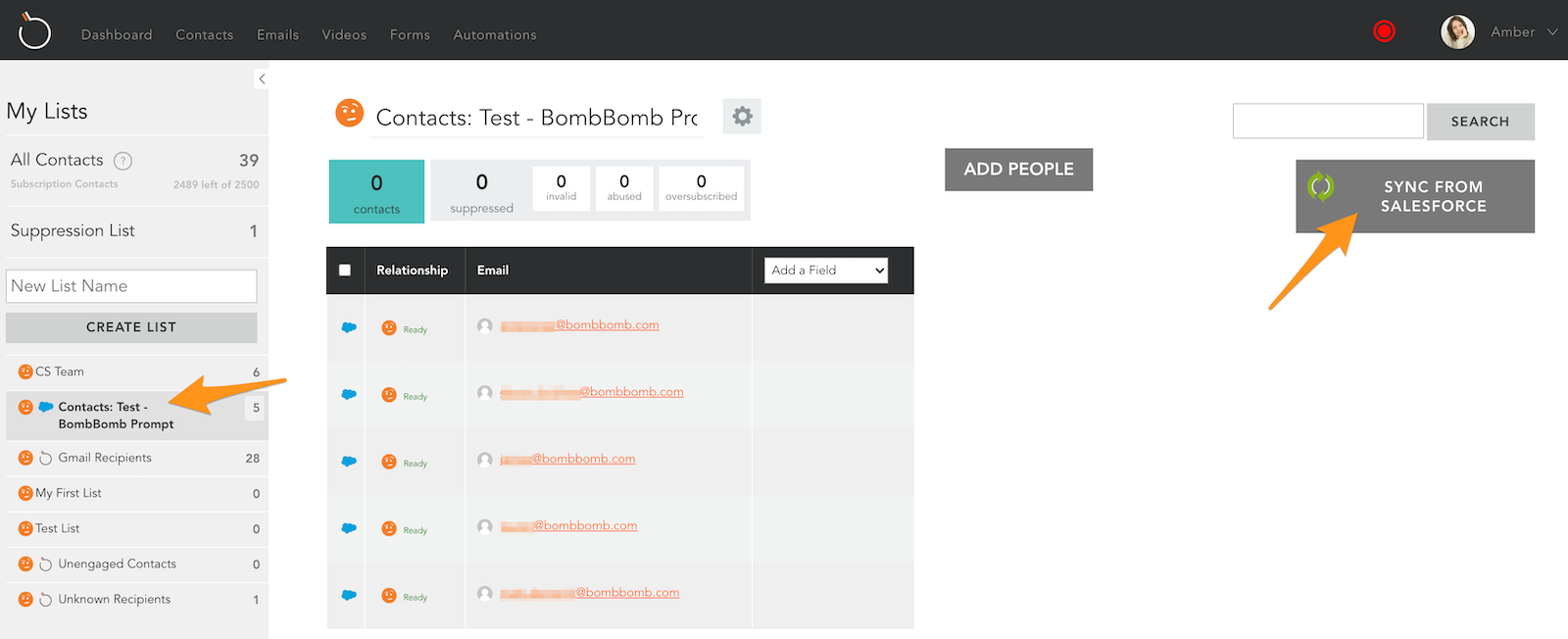Open the second contact's email link
This screenshot has height=639, width=1568.
click(592, 392)
